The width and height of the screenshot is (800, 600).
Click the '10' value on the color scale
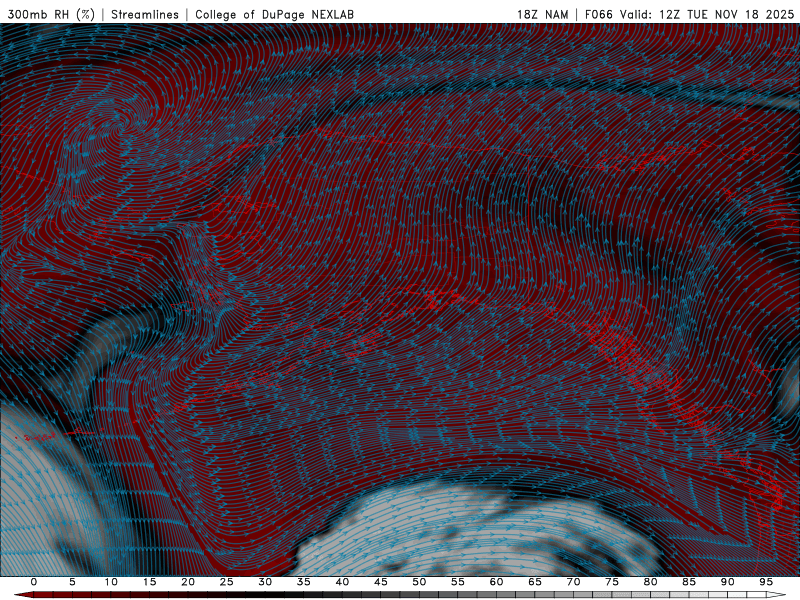[x=111, y=582]
